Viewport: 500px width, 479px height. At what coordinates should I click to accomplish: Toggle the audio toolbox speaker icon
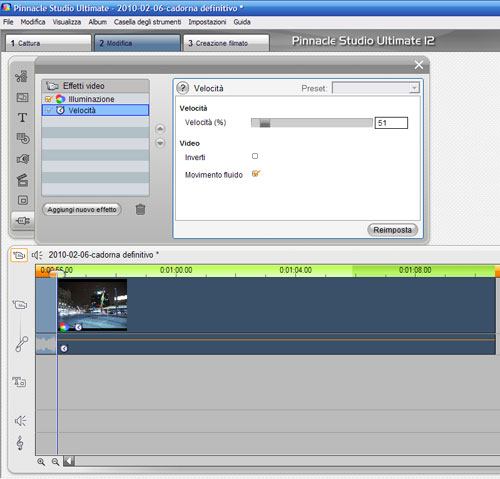coord(37,255)
